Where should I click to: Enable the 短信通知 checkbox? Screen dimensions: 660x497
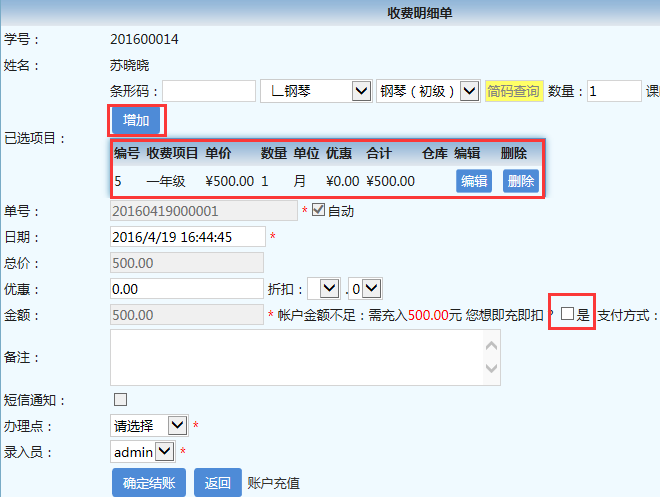tap(121, 400)
